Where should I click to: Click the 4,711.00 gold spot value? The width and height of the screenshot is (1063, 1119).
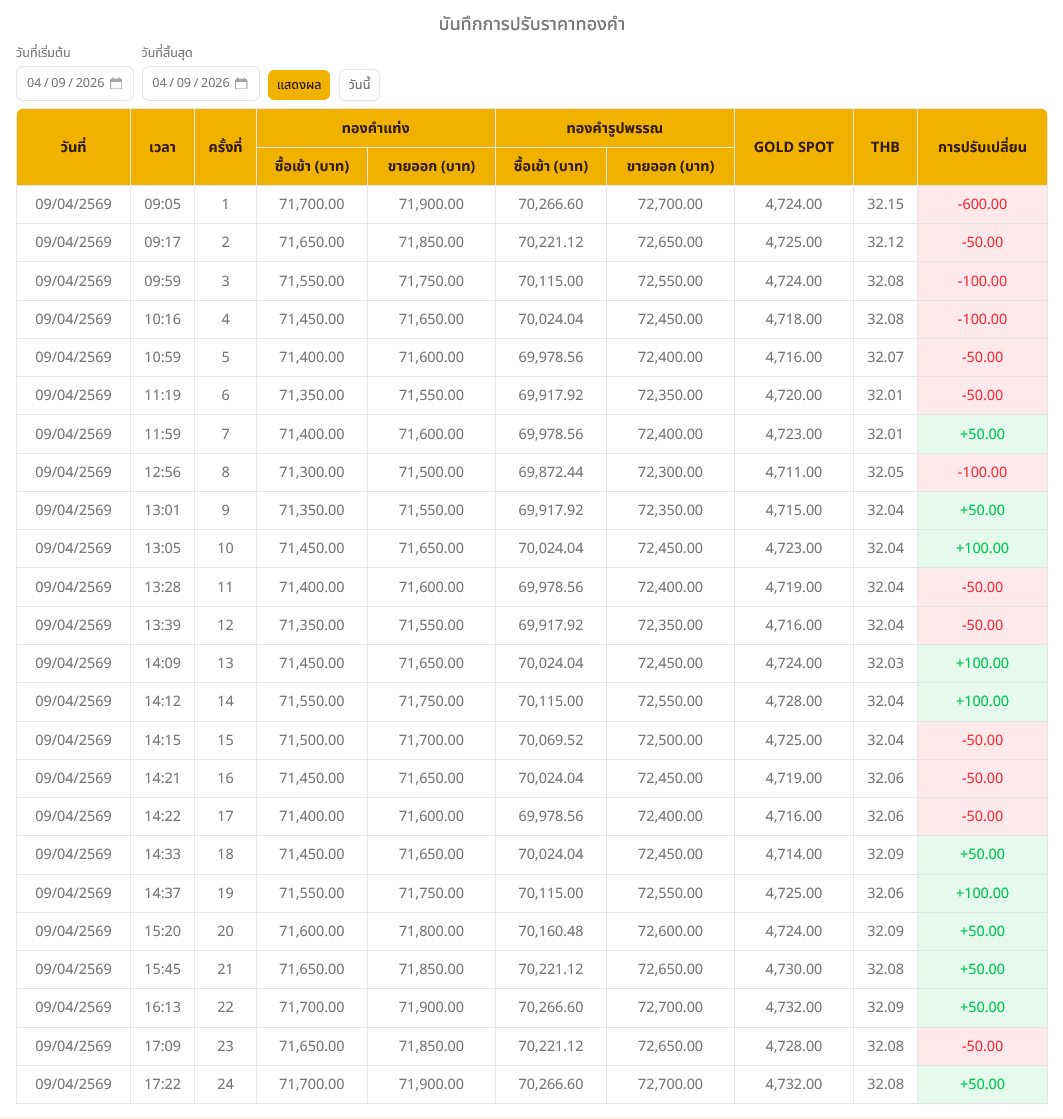[x=793, y=472]
